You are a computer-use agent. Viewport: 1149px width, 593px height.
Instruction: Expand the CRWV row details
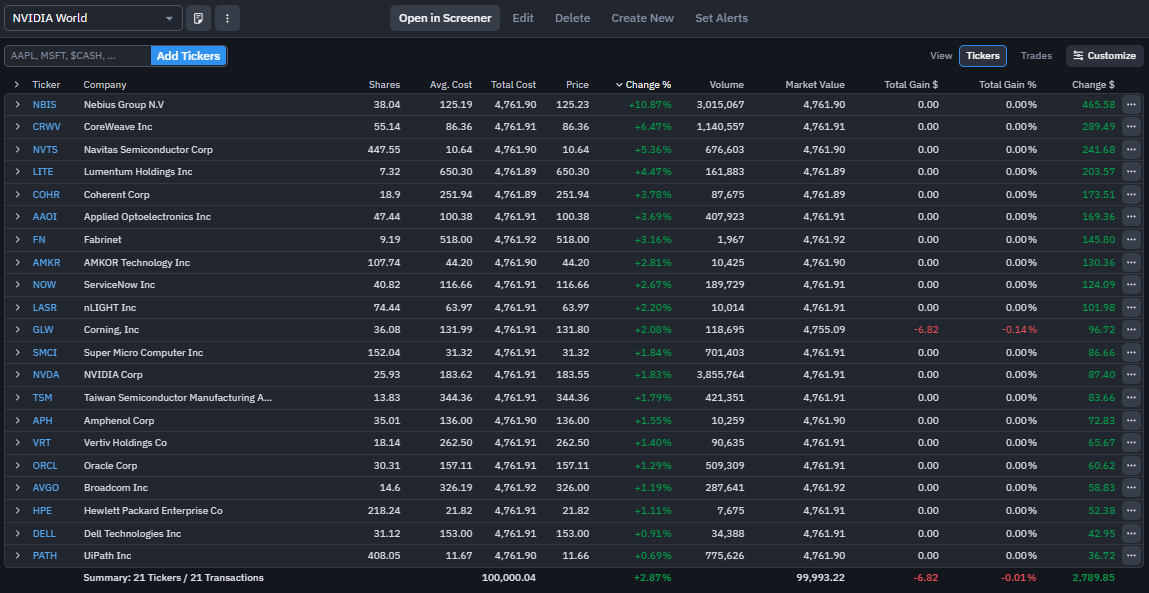pyautogui.click(x=17, y=127)
